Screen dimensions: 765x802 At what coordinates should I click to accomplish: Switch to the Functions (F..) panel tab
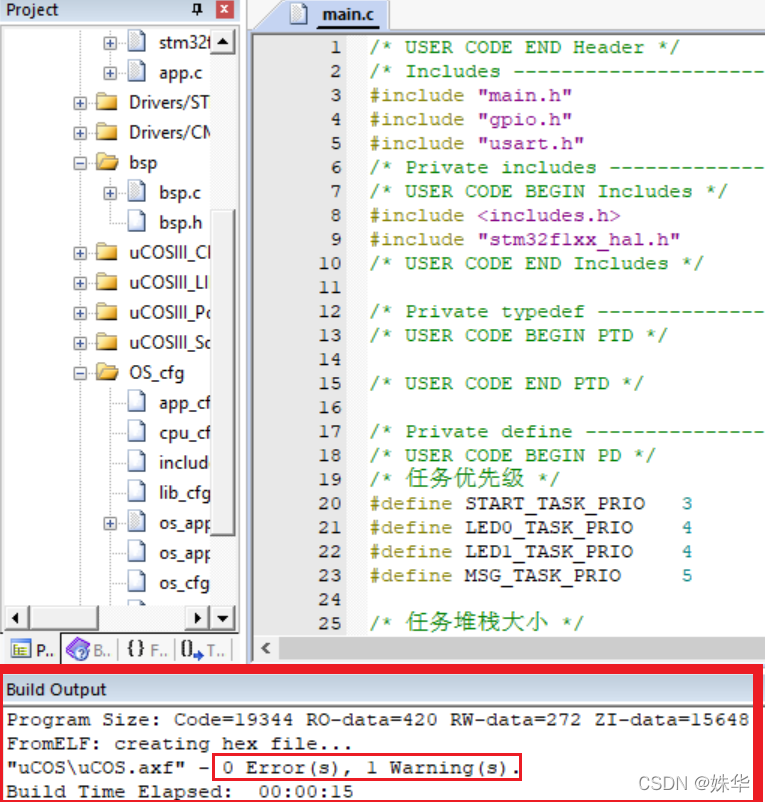coord(147,650)
